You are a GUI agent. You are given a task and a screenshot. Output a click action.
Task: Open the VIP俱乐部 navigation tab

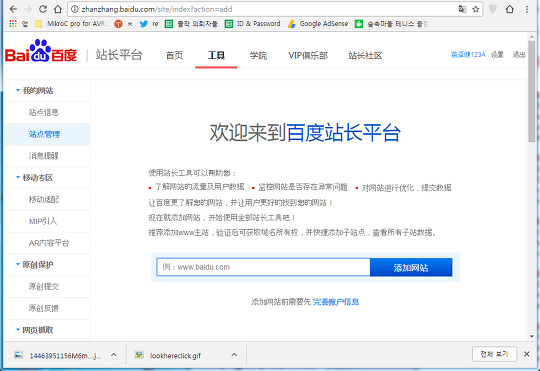coord(308,55)
